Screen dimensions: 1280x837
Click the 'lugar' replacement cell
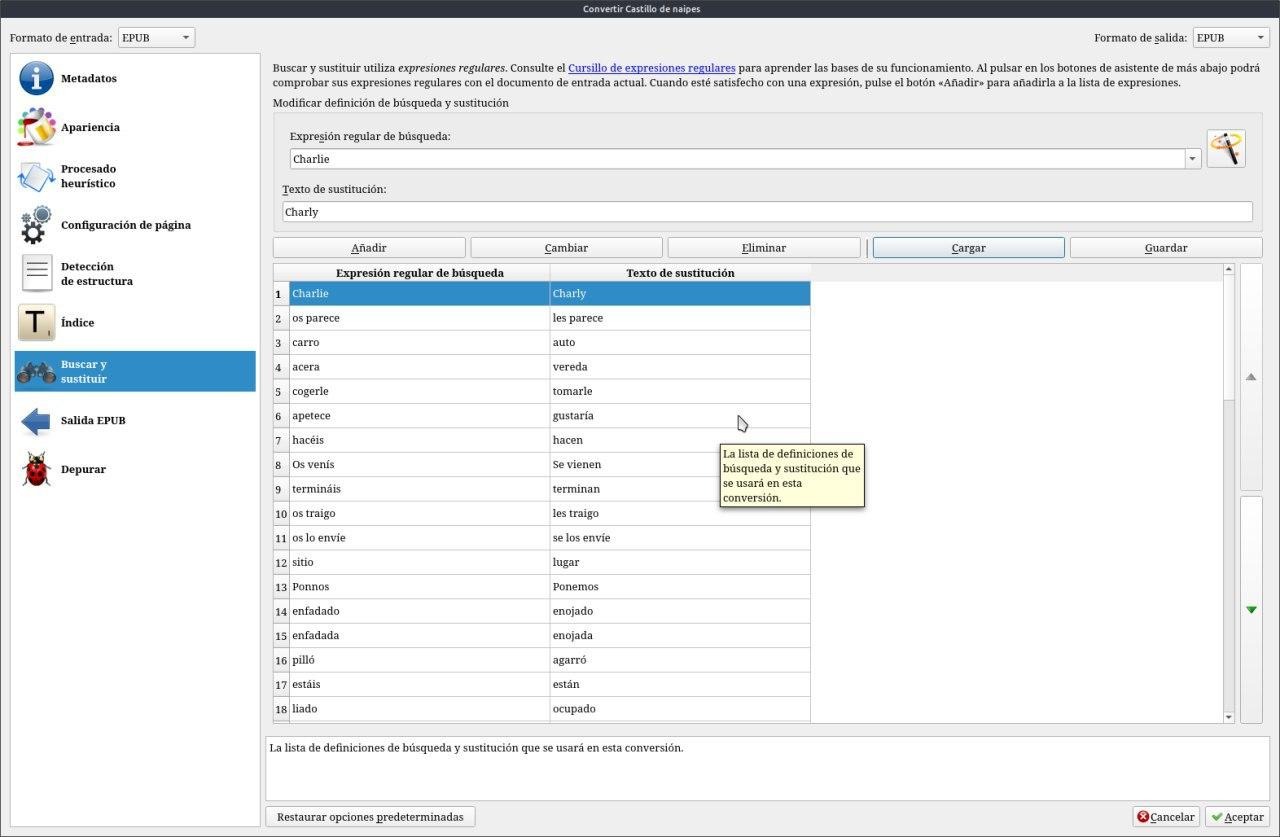680,563
